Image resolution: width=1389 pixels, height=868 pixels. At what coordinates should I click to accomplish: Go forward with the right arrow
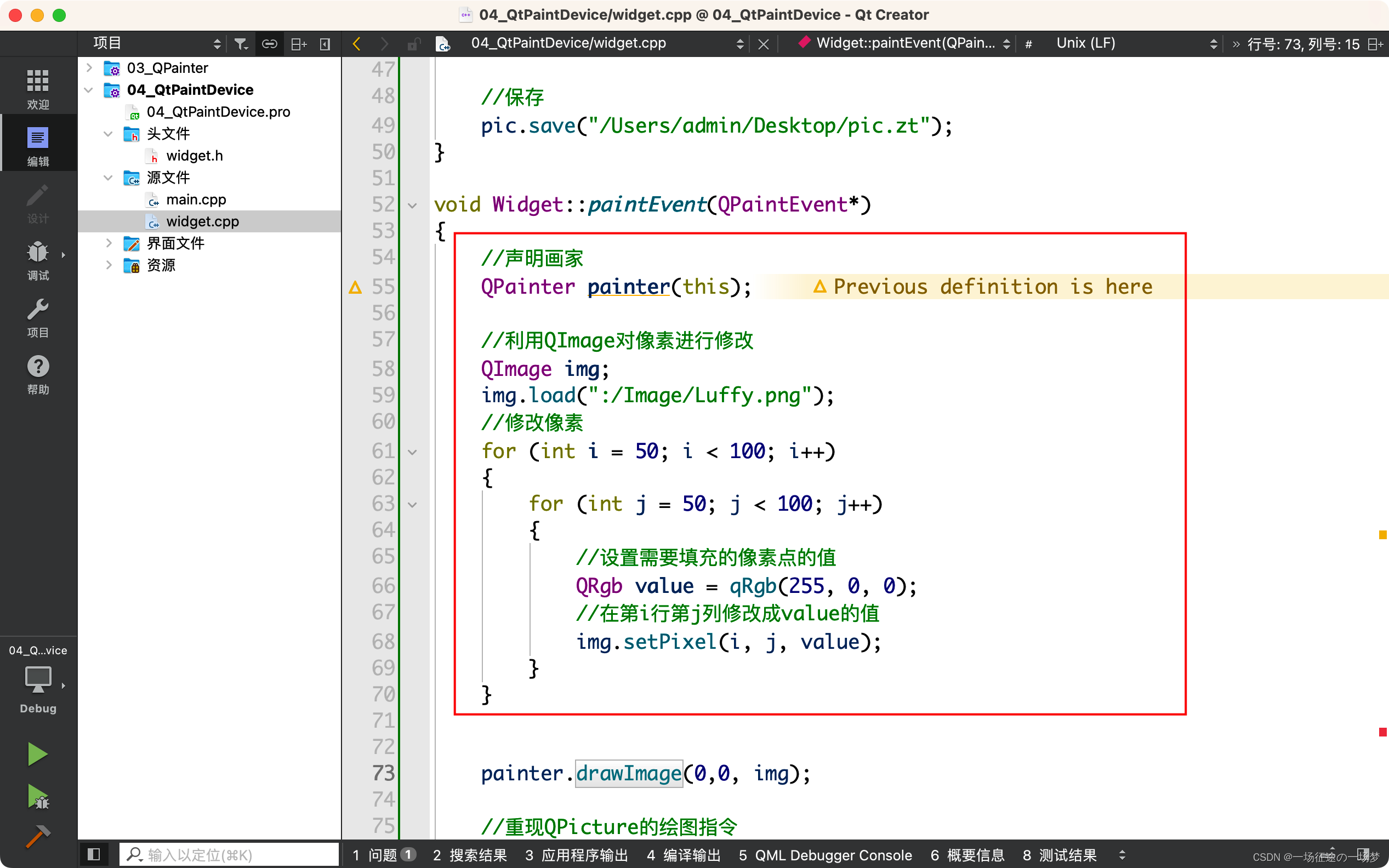(x=384, y=44)
